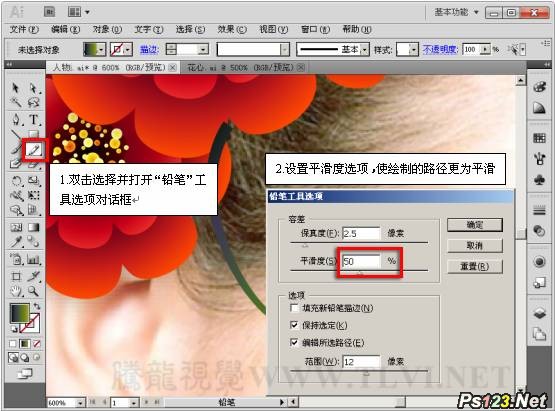Set paint mode to None

coord(37,343)
